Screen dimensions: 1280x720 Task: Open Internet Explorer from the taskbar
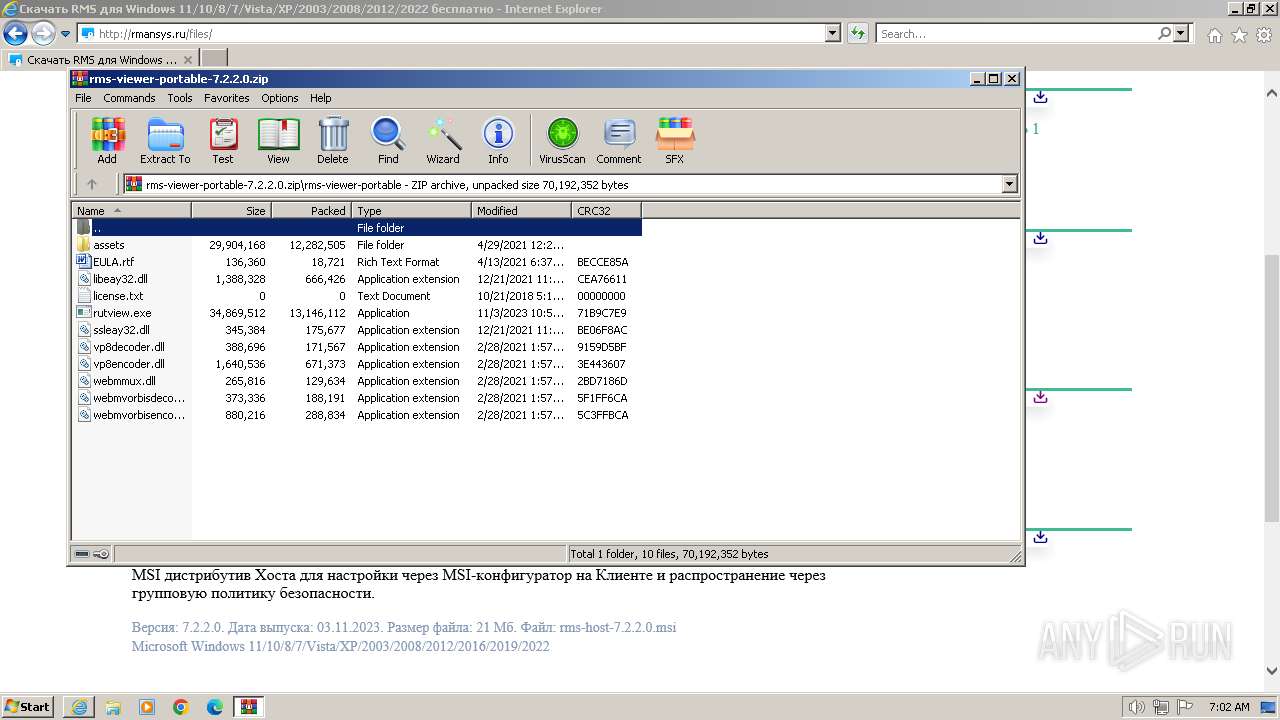coord(79,706)
